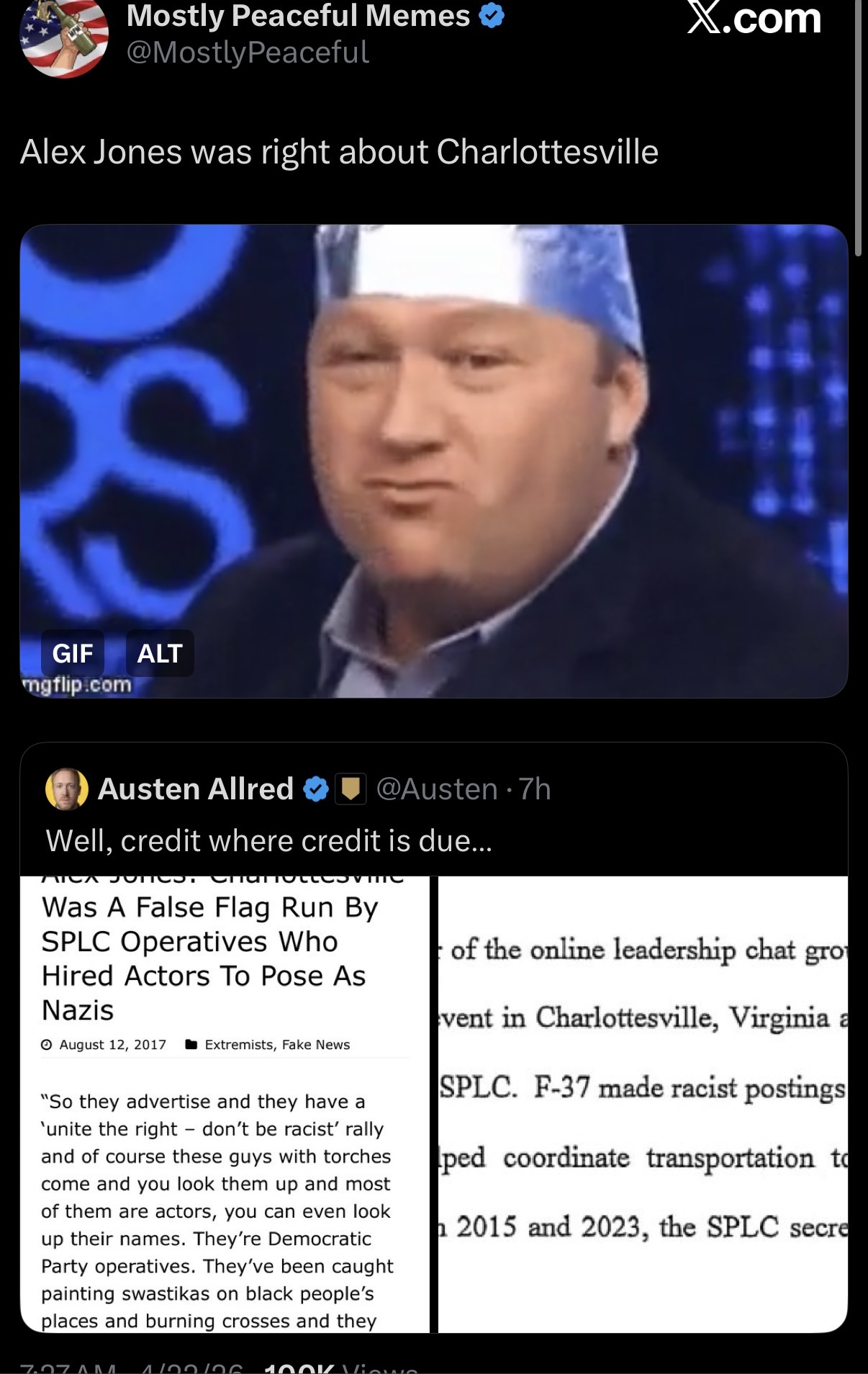Open Mostly Peaceful Memes profile avatar
The width and height of the screenshot is (868, 1374).
tap(64, 36)
